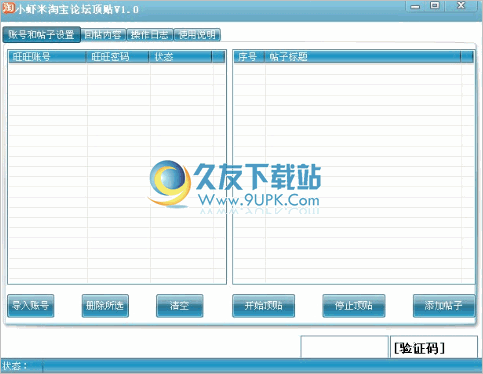Switch to the 回帖内容 tab

click(x=103, y=35)
